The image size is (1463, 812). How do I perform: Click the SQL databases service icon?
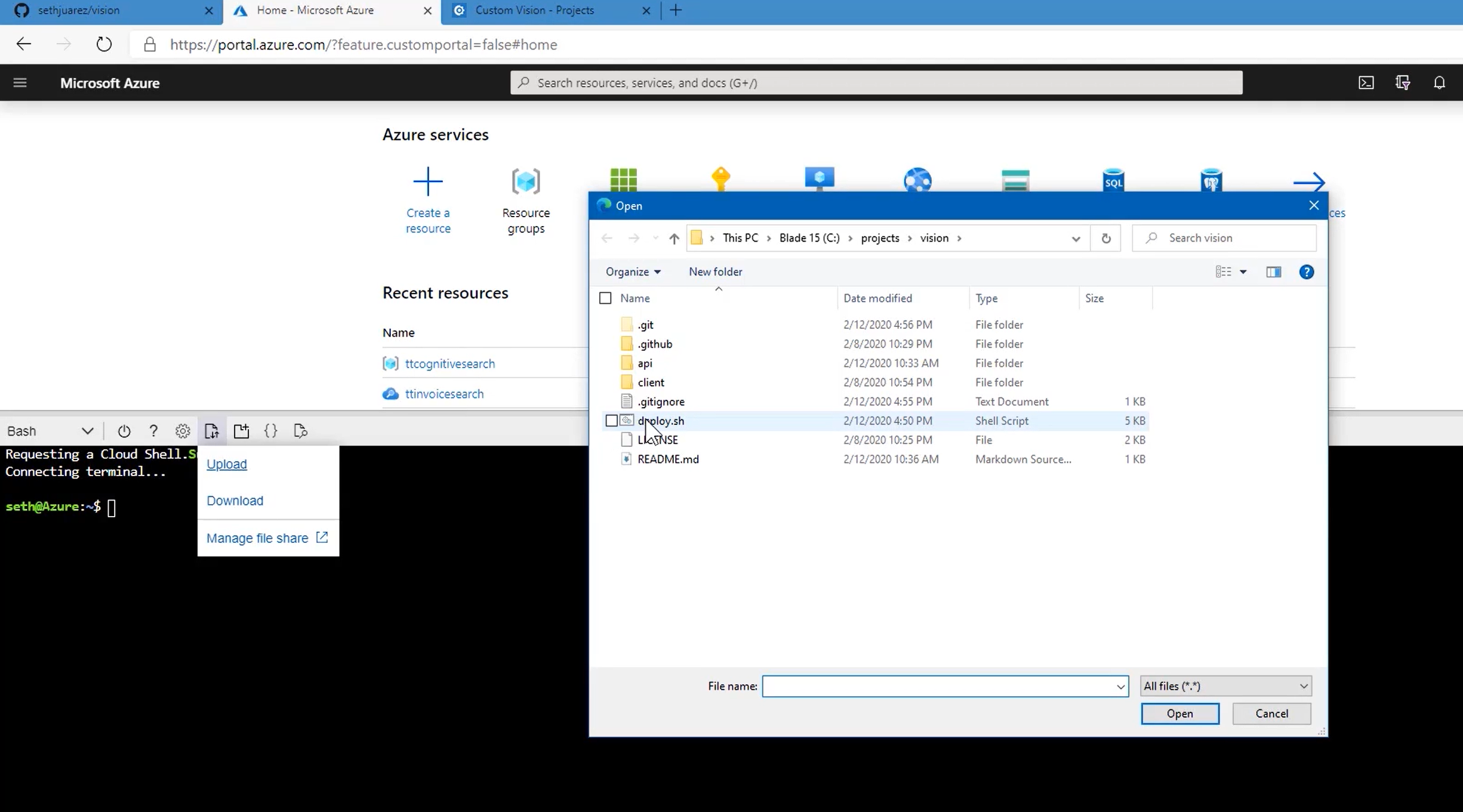click(x=1113, y=180)
